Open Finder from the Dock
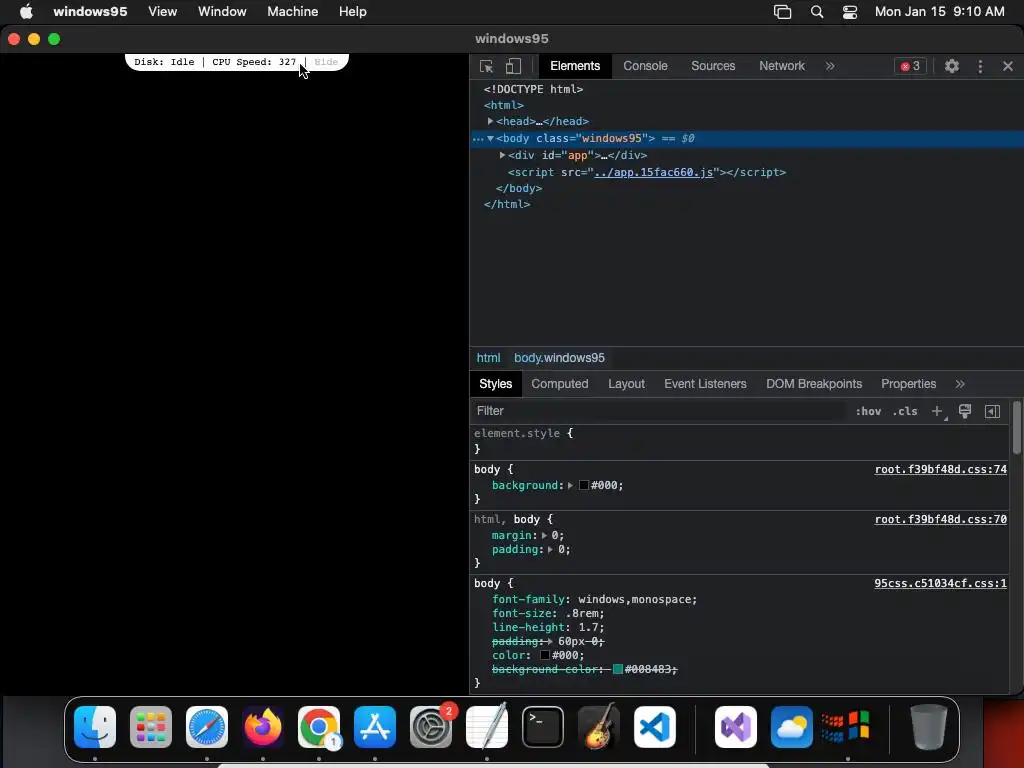 tap(95, 727)
